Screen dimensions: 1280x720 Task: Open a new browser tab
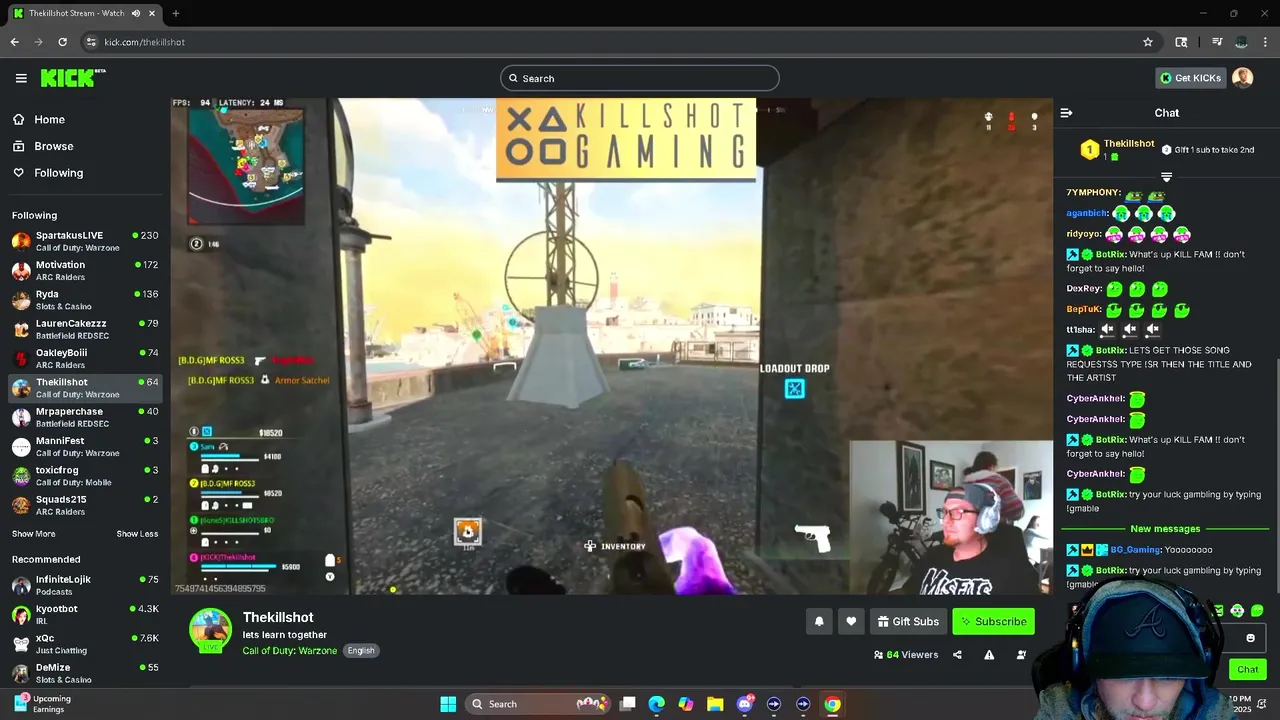[175, 13]
